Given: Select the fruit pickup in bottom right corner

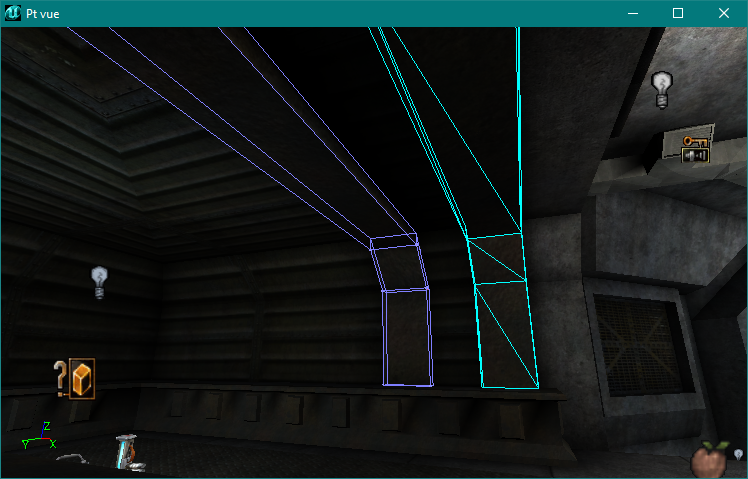Looking at the screenshot, I should [711, 461].
